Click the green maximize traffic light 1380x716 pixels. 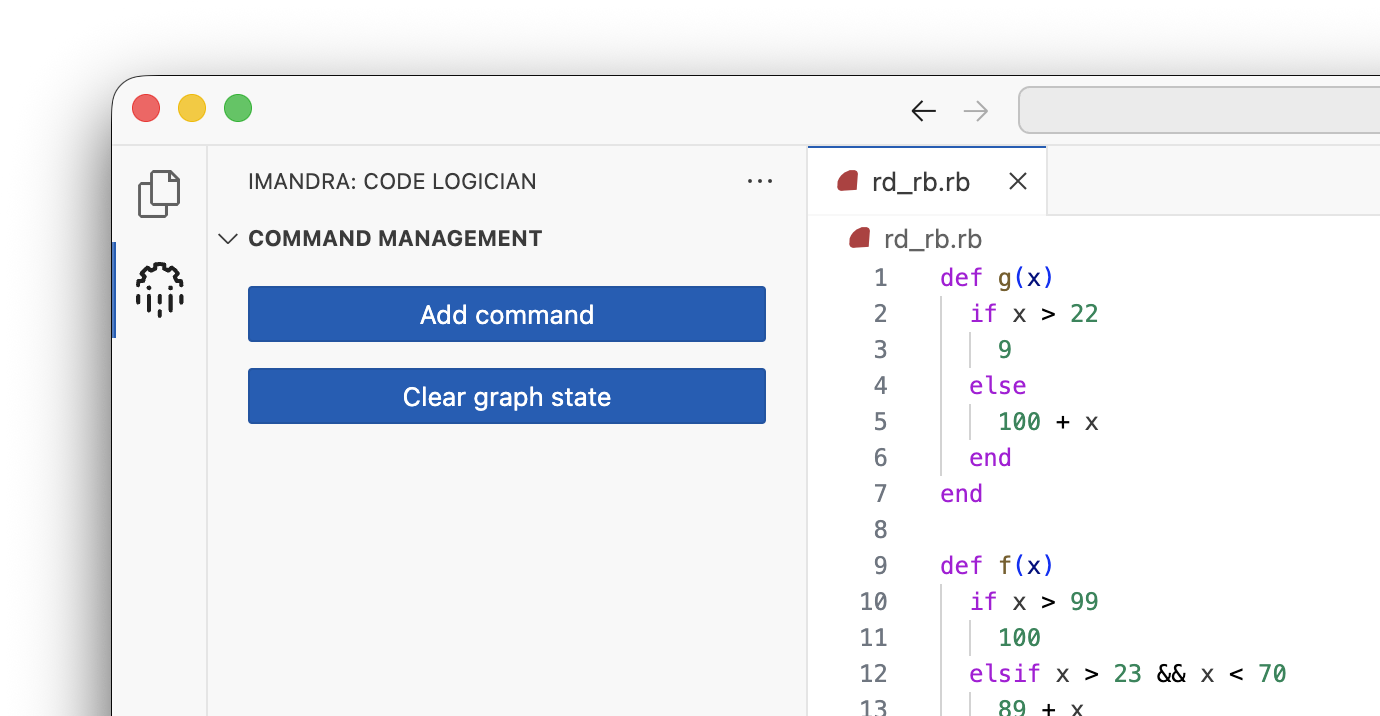click(238, 108)
